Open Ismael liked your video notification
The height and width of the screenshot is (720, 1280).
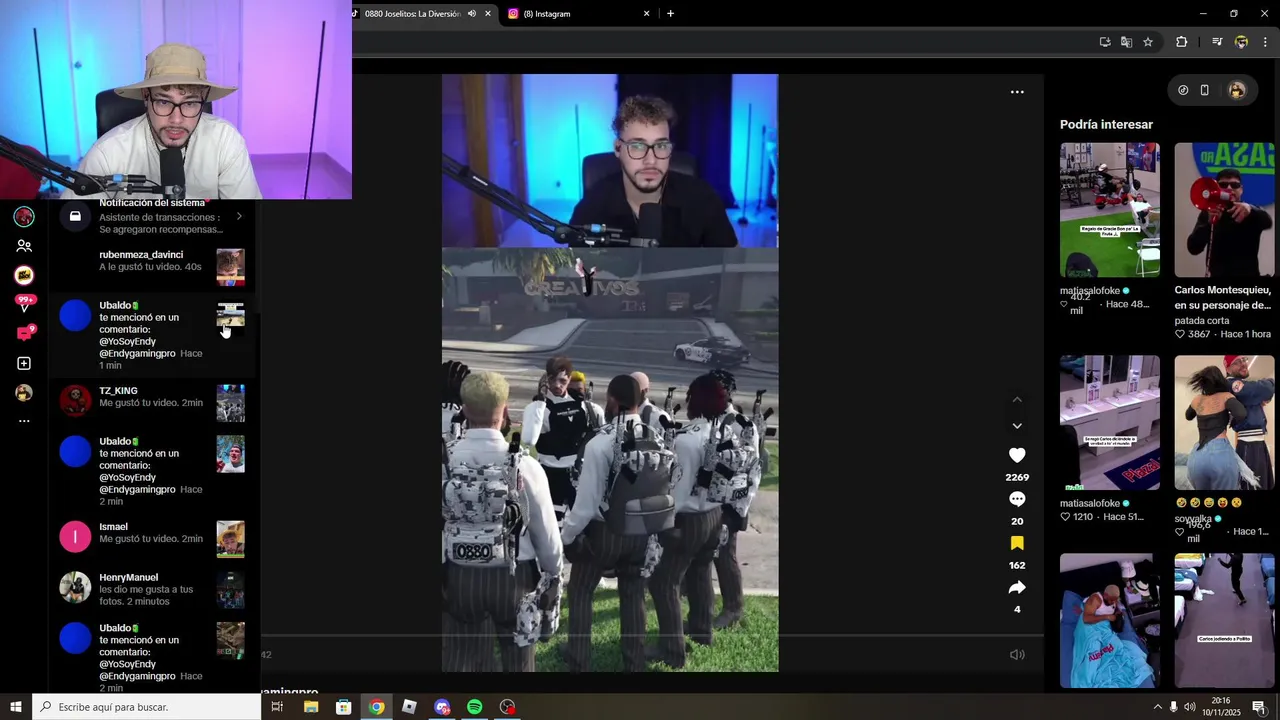153,538
